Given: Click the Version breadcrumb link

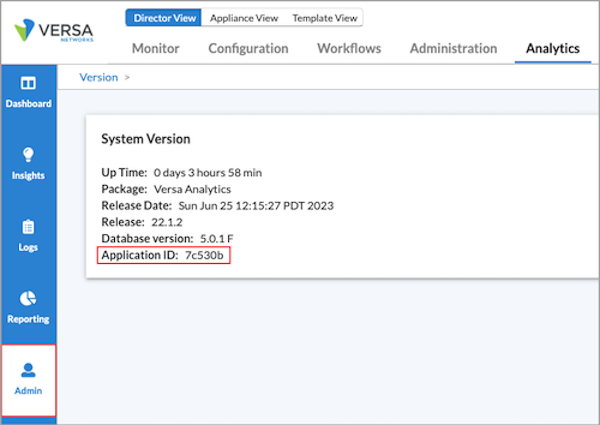Looking at the screenshot, I should [x=98, y=77].
